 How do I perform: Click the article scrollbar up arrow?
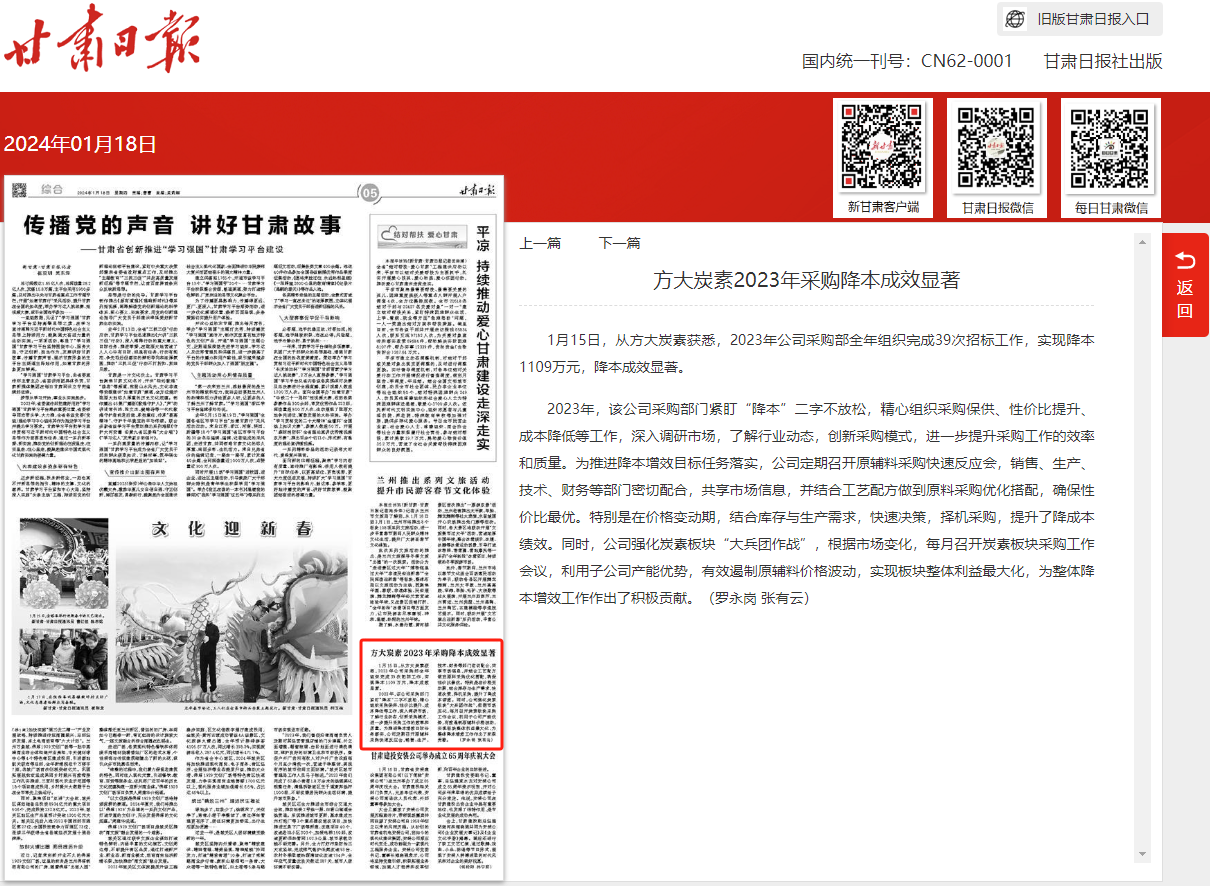(x=1141, y=242)
